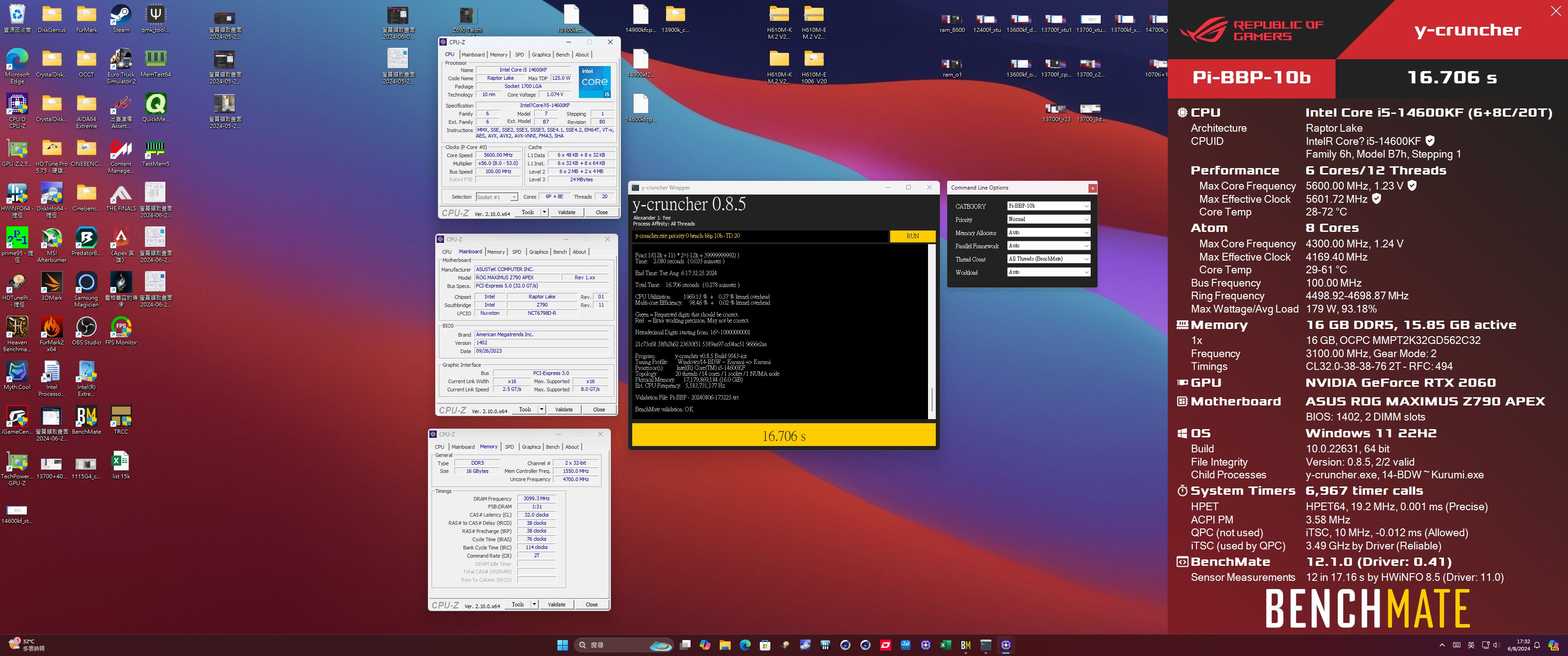Image resolution: width=1568 pixels, height=656 pixels.
Task: Switch to the SPD tab in the CPU-Z CPU window
Action: coord(519,55)
